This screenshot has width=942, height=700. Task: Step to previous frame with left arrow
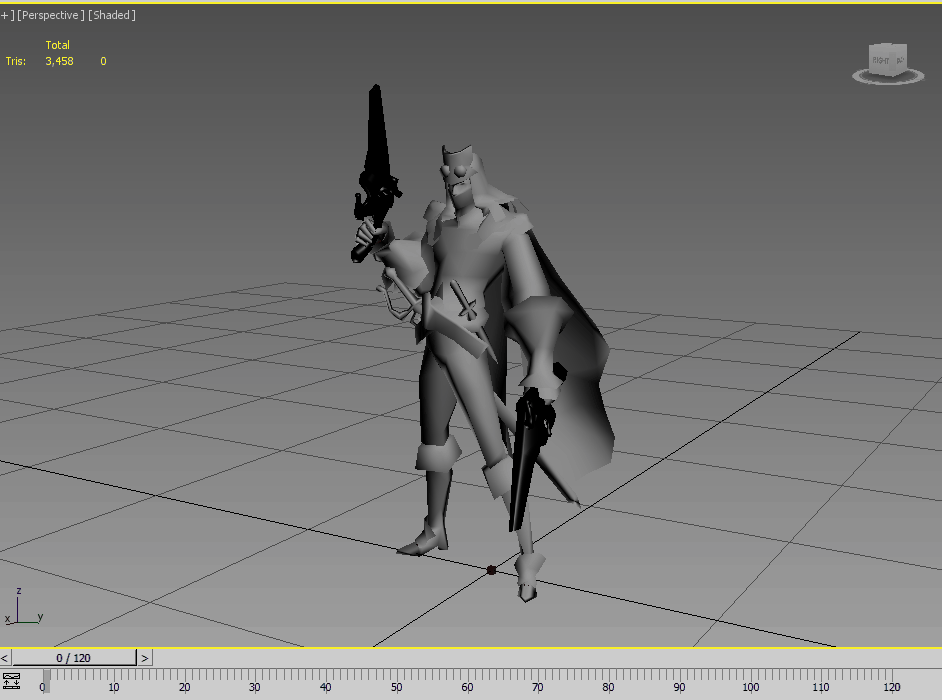(5, 658)
